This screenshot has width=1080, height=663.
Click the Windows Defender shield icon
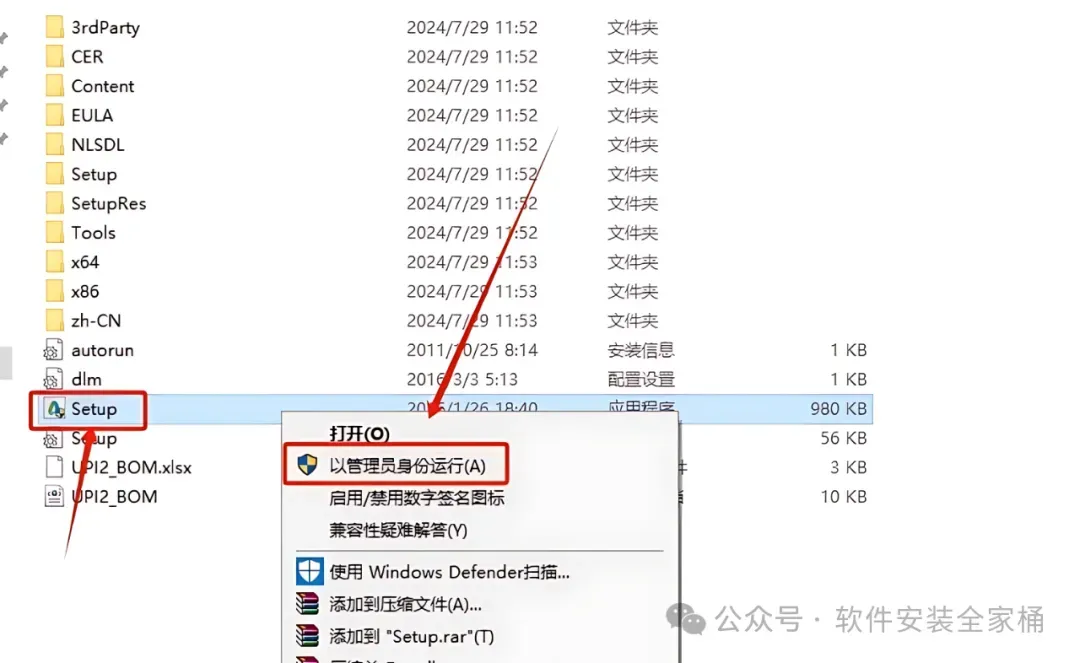pyautogui.click(x=309, y=571)
